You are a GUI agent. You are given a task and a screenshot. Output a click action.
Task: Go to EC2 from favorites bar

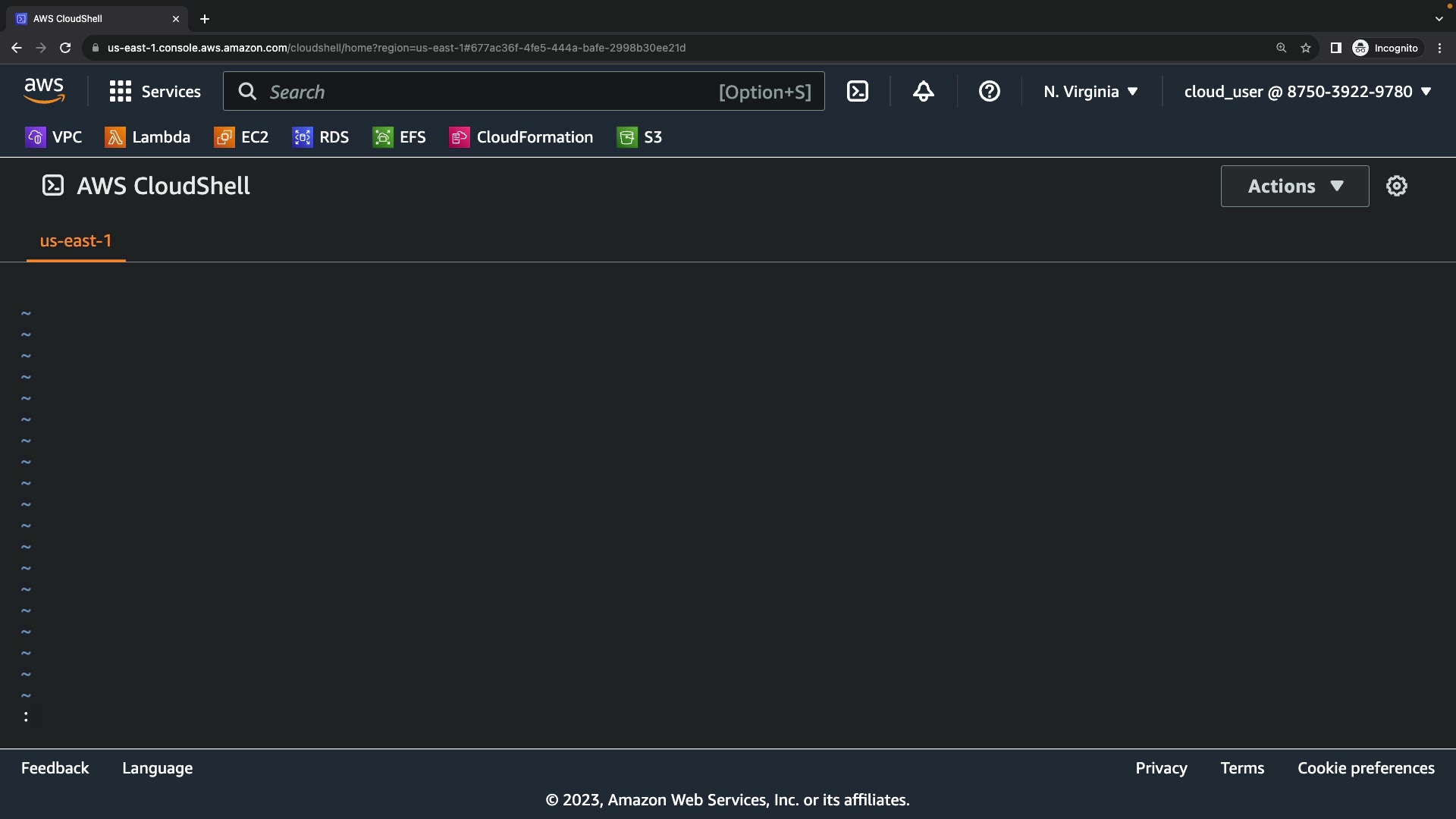tap(241, 137)
